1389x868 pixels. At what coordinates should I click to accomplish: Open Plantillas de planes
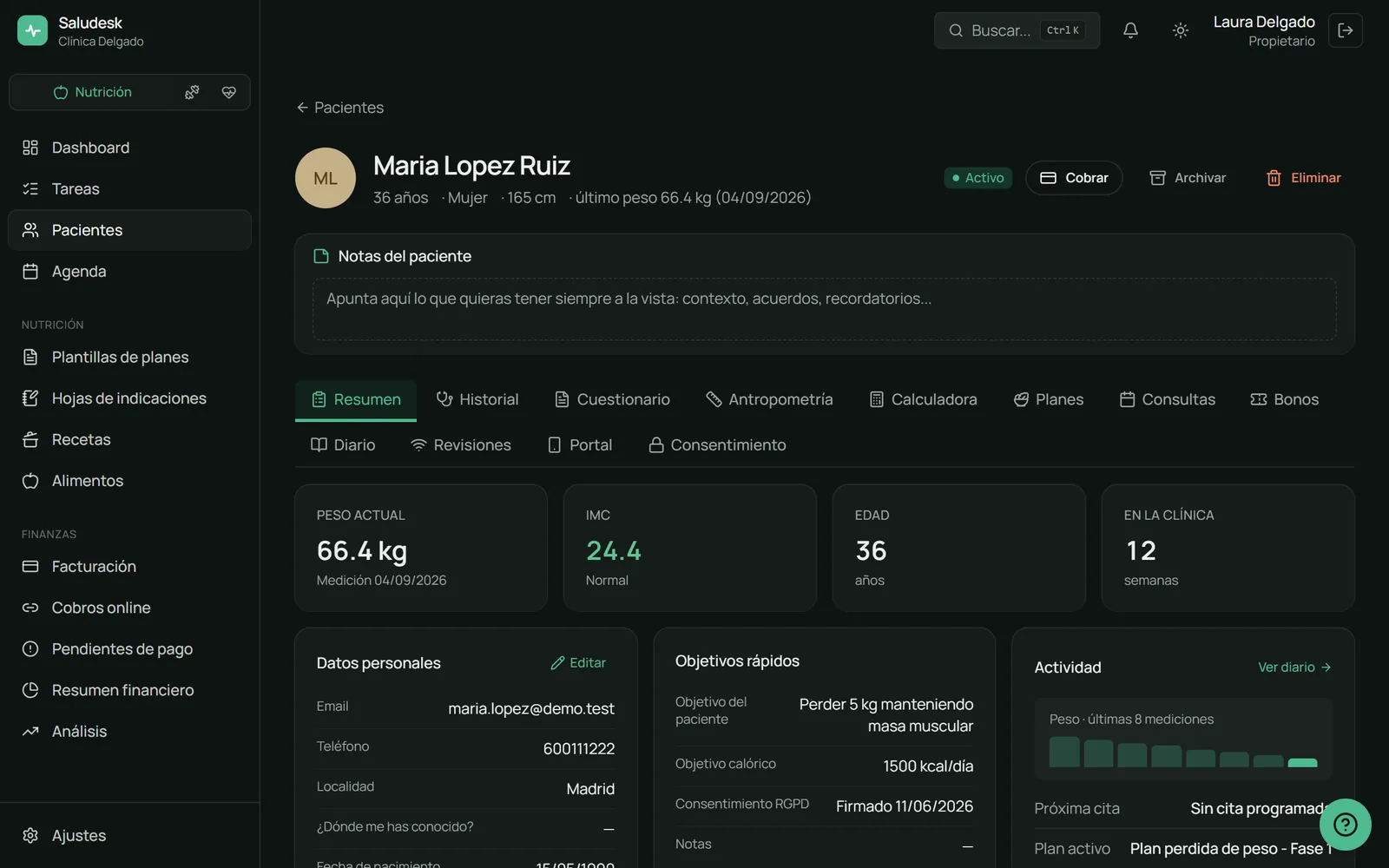pos(129,357)
